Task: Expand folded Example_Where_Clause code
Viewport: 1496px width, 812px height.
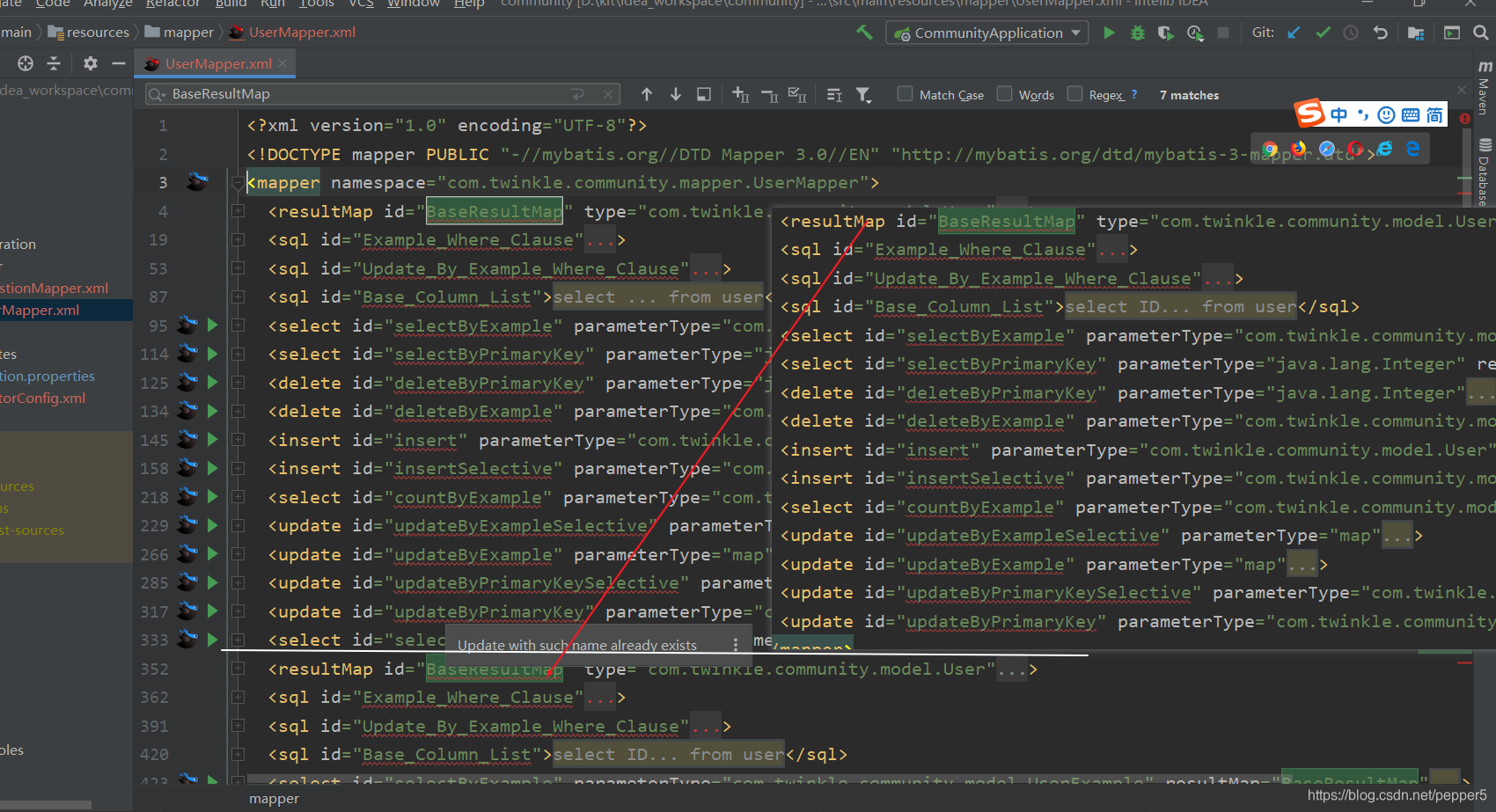Action: 599,239
